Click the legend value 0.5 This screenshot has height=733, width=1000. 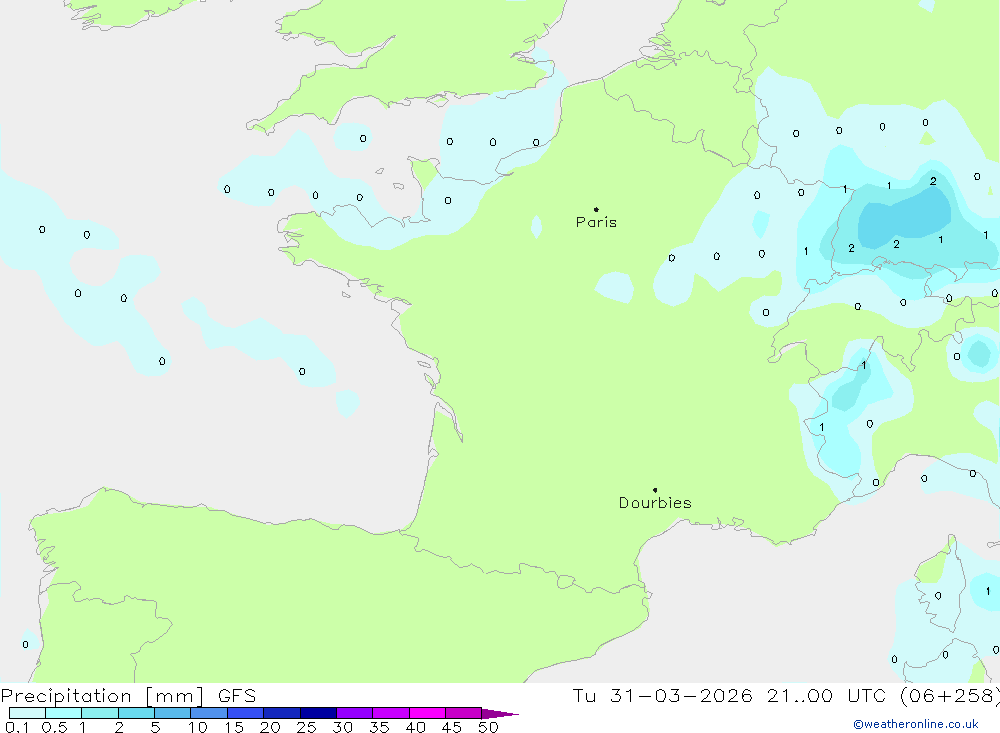[54, 727]
